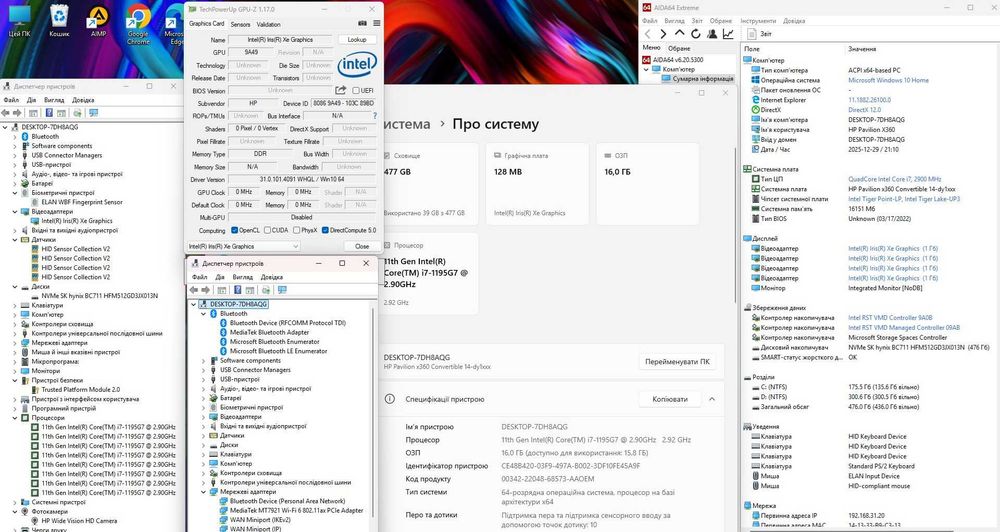The width and height of the screenshot is (1000, 532).
Task: Uncheck the DirectCompute 5.0 checkbox
Action: [x=326, y=230]
